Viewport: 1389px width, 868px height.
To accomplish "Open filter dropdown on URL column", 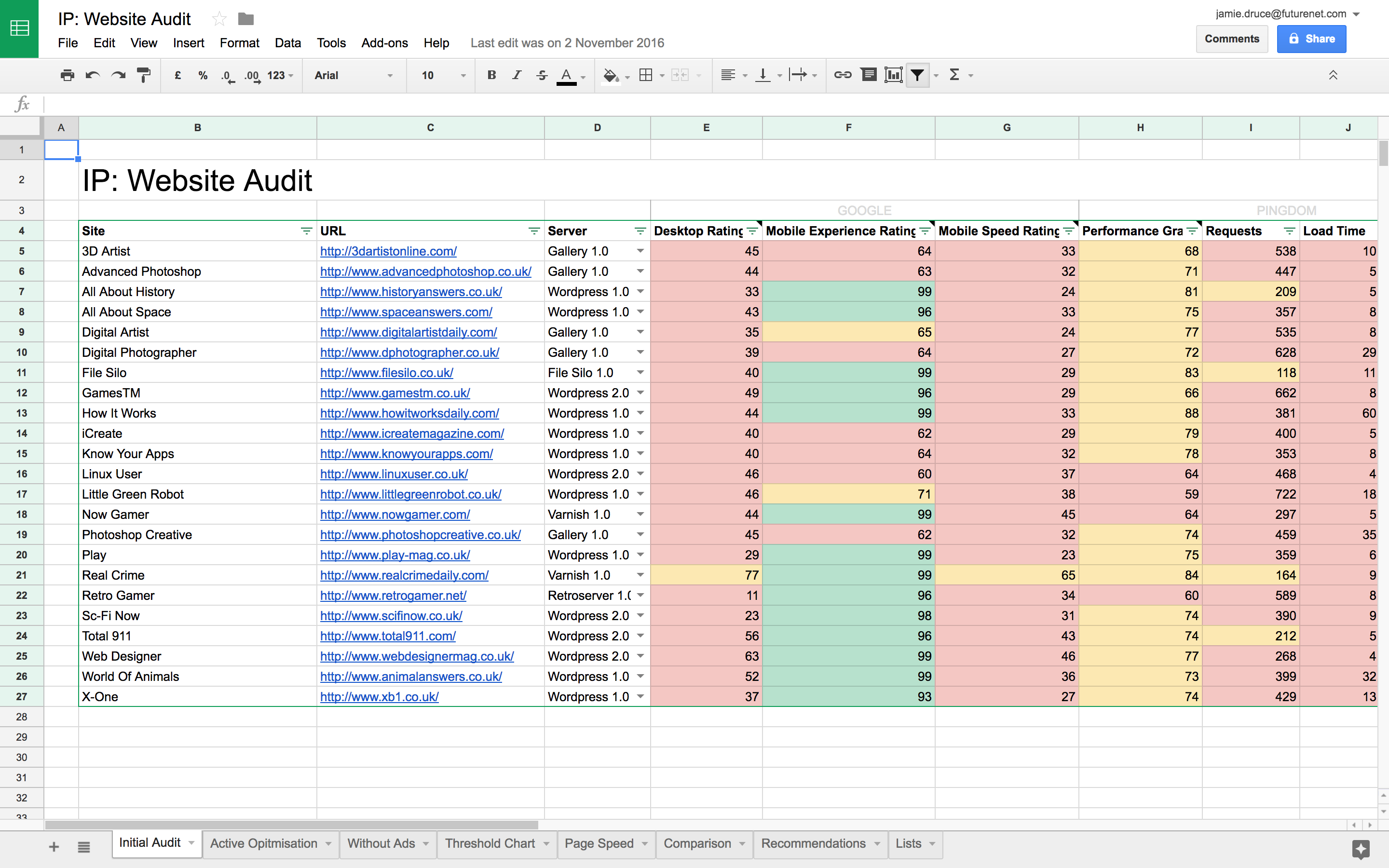I will pyautogui.click(x=534, y=231).
